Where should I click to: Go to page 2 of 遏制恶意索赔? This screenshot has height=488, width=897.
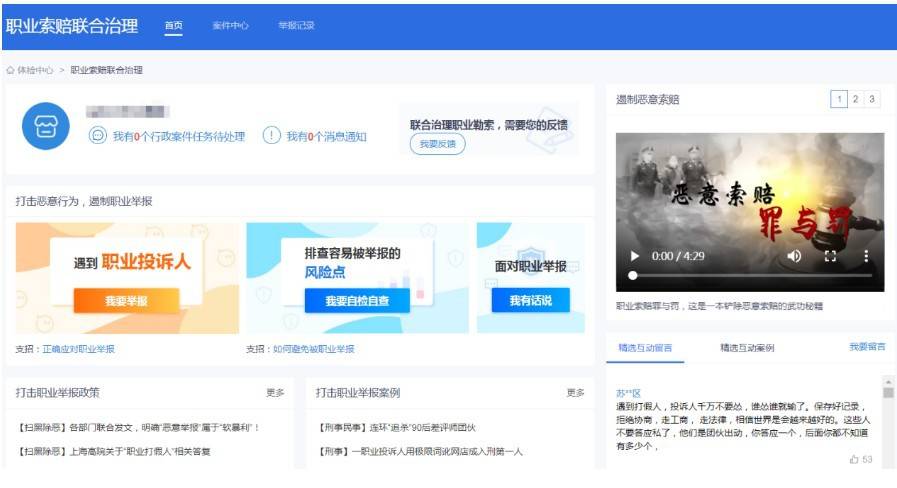856,99
